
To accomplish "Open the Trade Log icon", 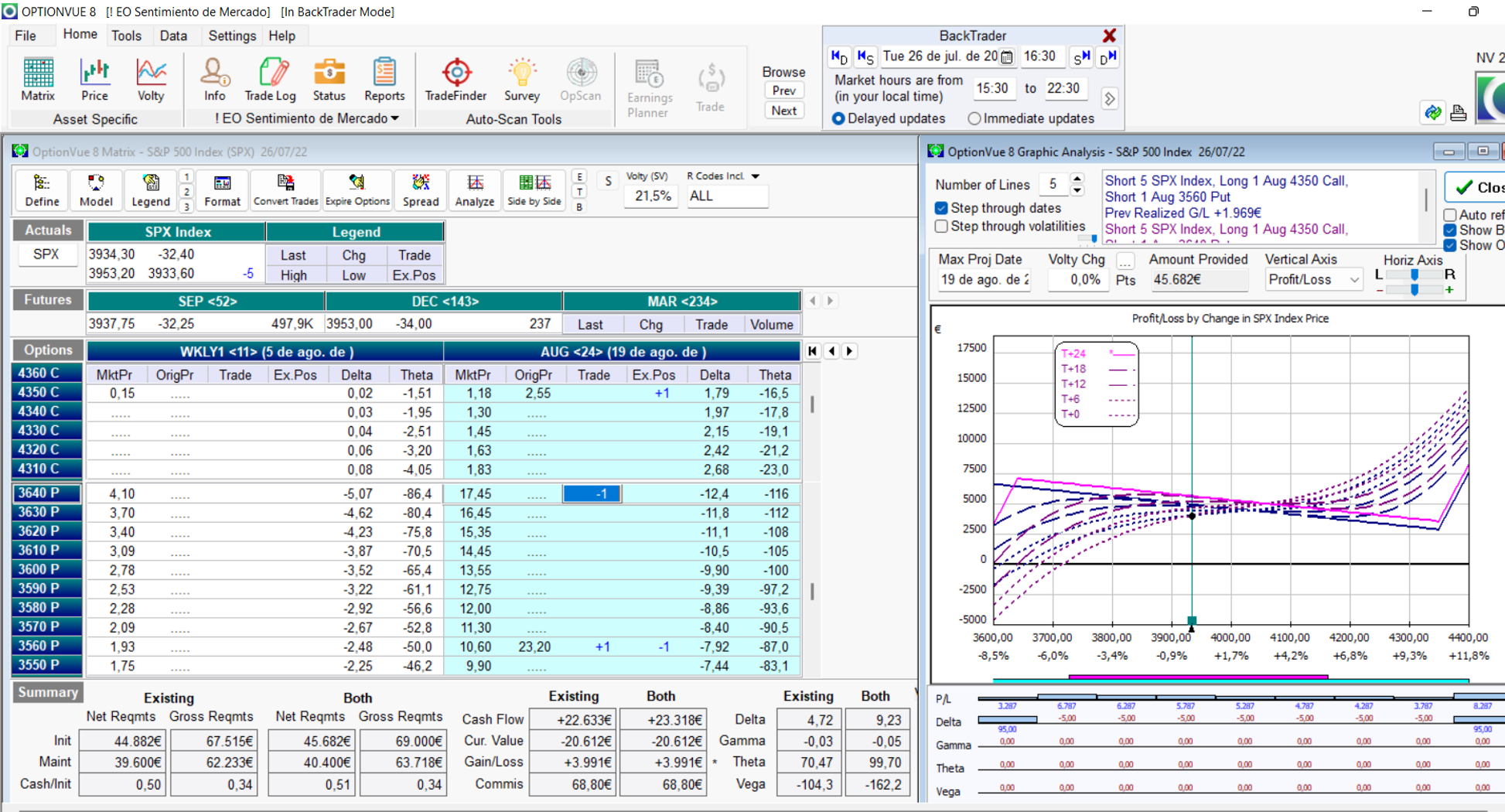I will click(270, 80).
